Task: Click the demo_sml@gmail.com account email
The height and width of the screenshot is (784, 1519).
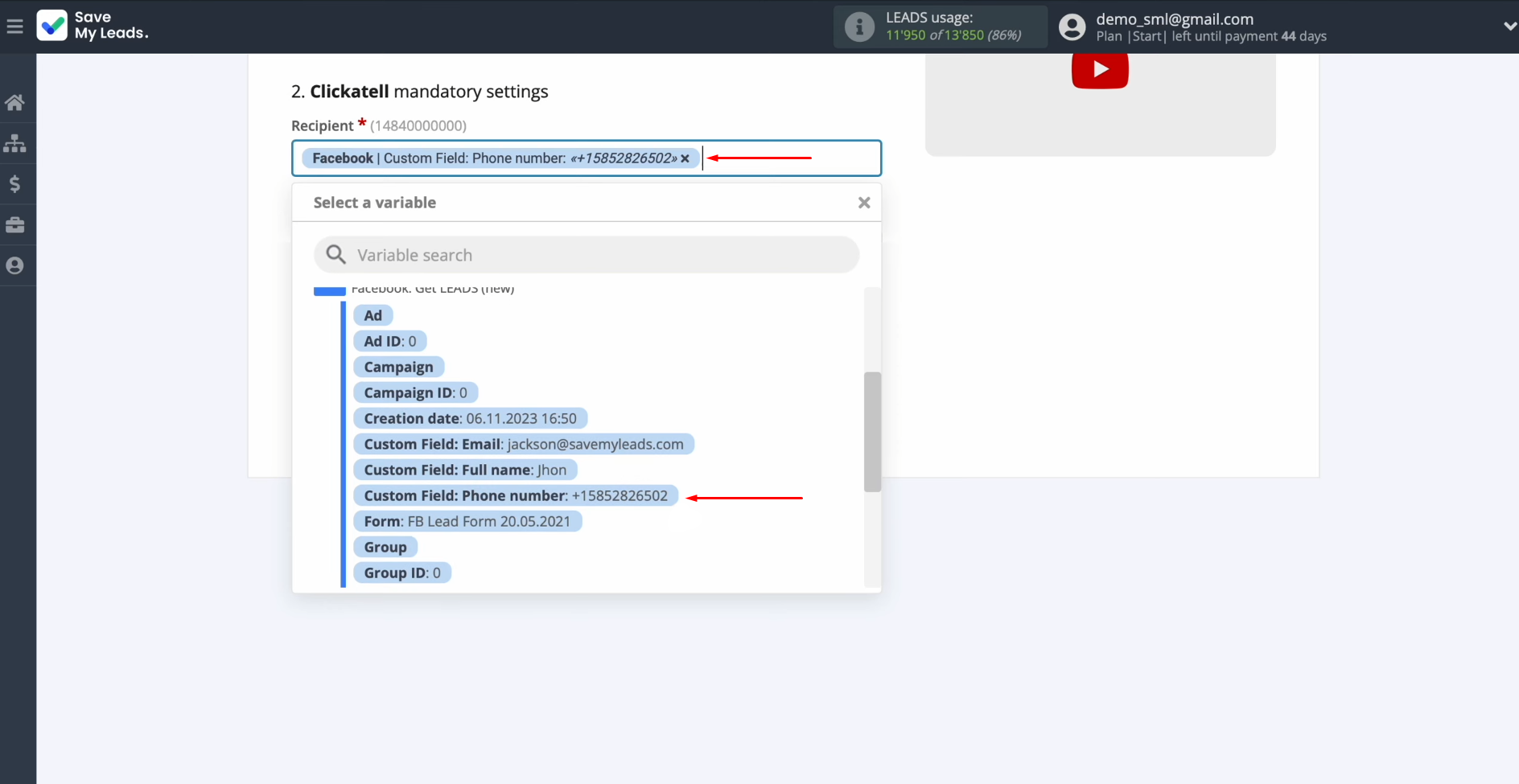Action: click(x=1175, y=19)
